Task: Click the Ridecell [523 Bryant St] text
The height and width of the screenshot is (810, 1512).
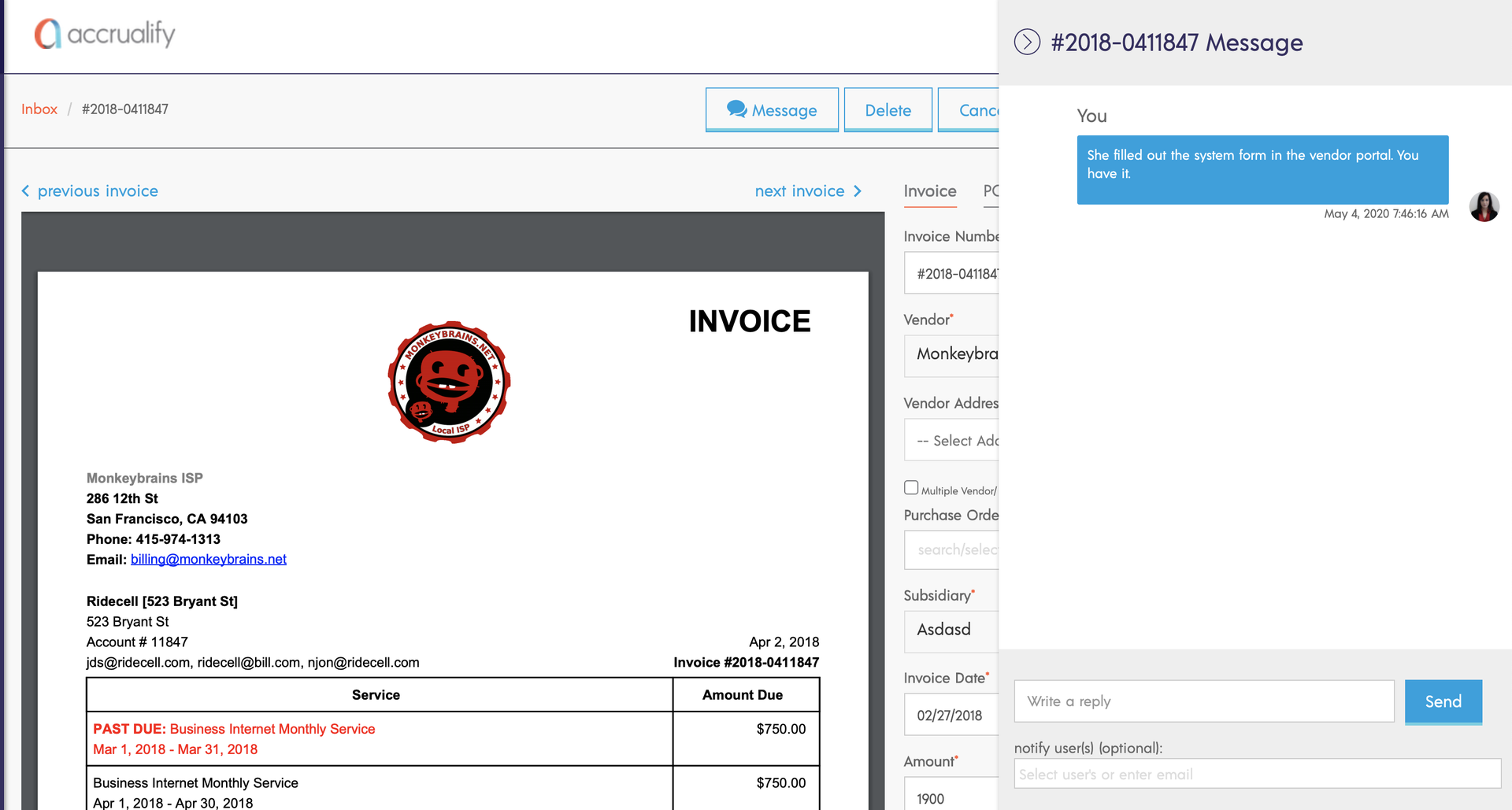Action: point(162,601)
